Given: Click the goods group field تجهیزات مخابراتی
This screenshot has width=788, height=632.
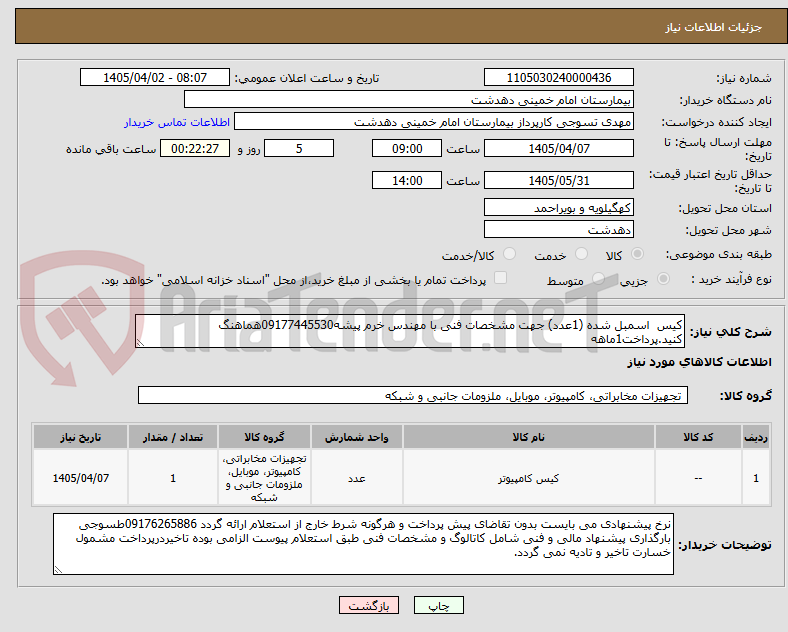Looking at the screenshot, I should pyautogui.click(x=413, y=395).
